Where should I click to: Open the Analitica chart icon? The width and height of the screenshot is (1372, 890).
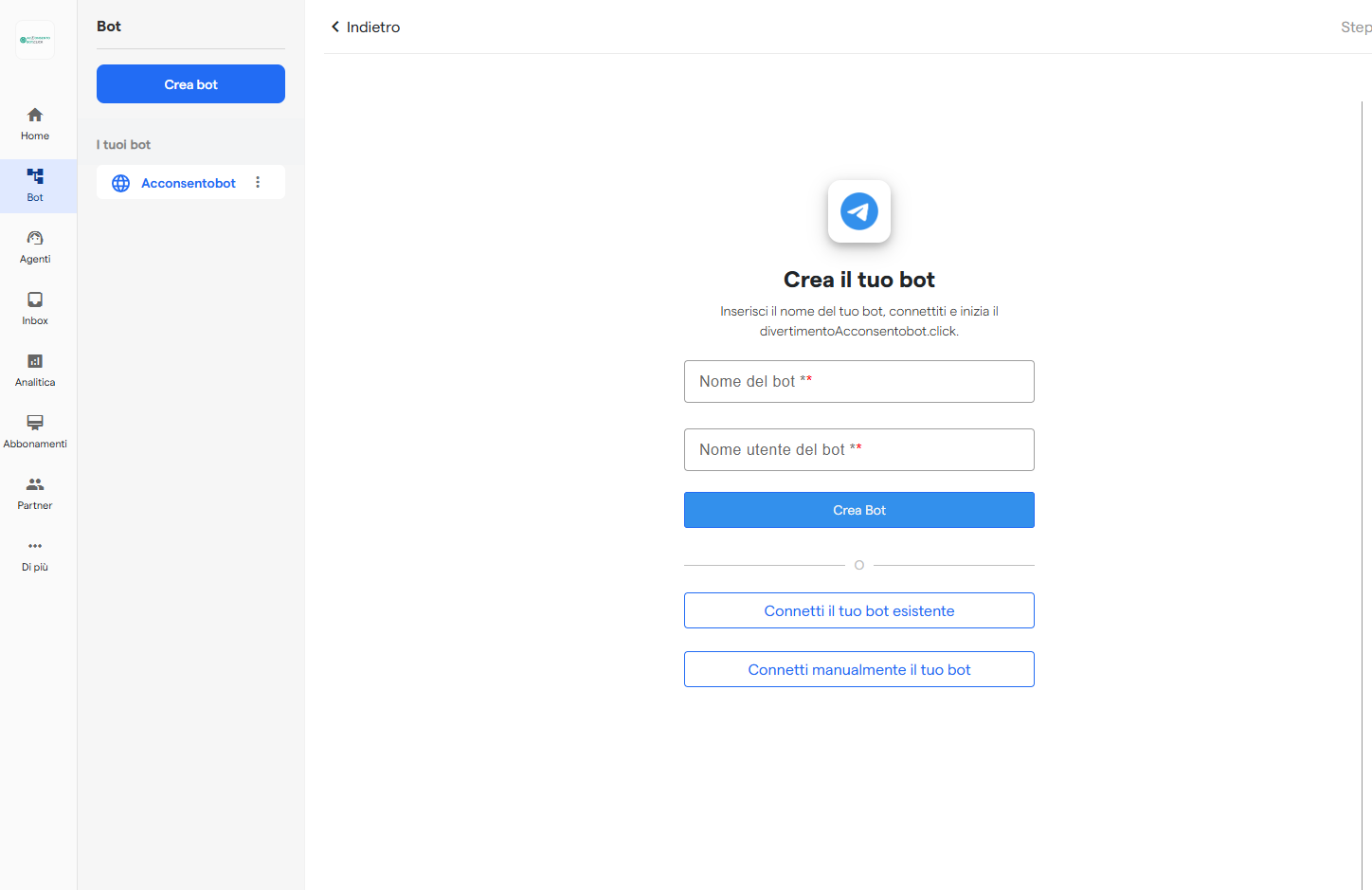click(35, 361)
